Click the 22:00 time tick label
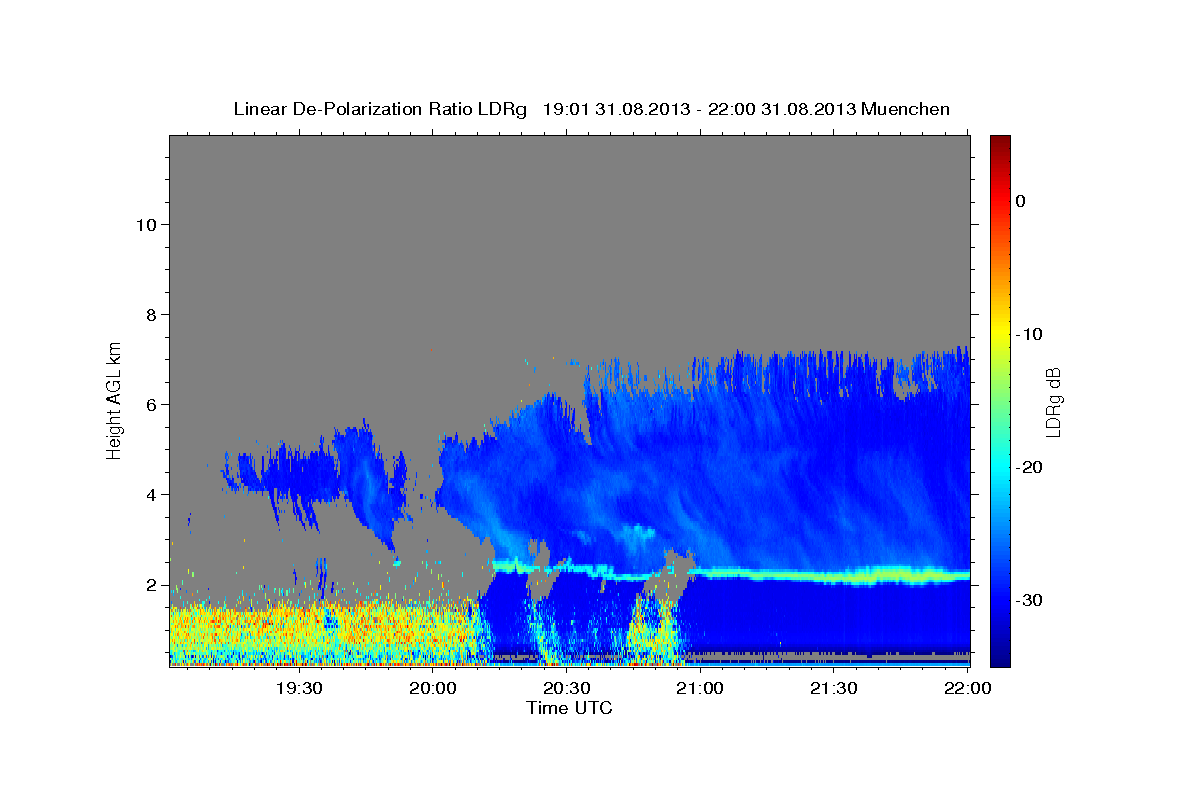The image size is (1200, 800). pos(967,689)
